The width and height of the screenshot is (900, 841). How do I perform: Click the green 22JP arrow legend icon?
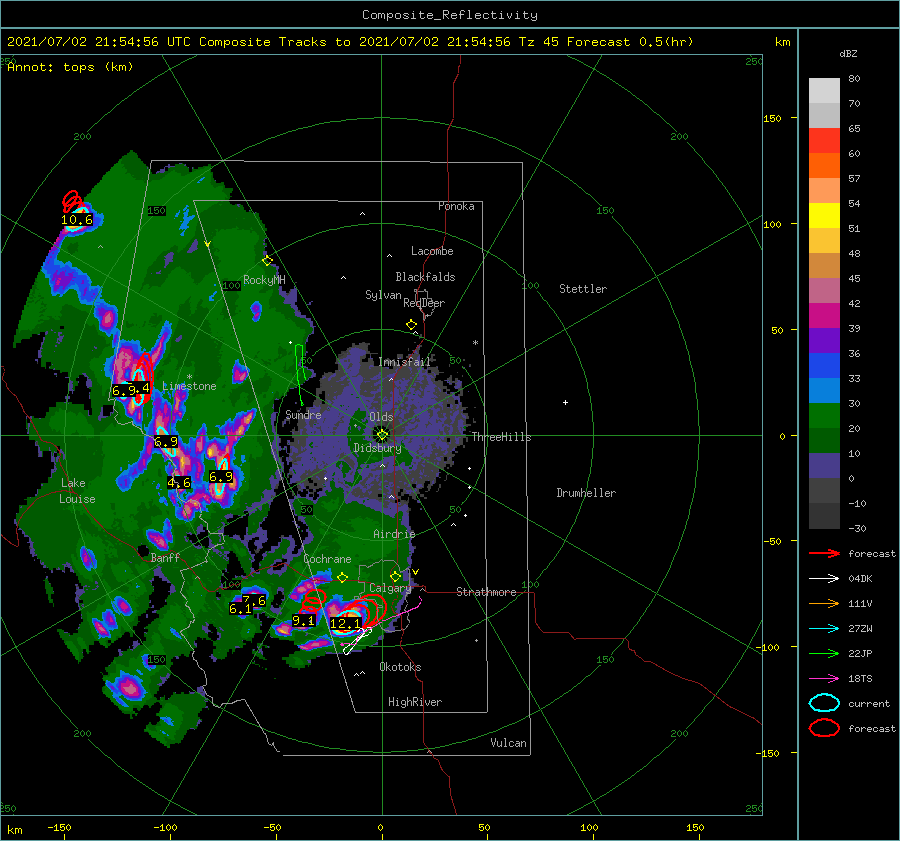[824, 653]
